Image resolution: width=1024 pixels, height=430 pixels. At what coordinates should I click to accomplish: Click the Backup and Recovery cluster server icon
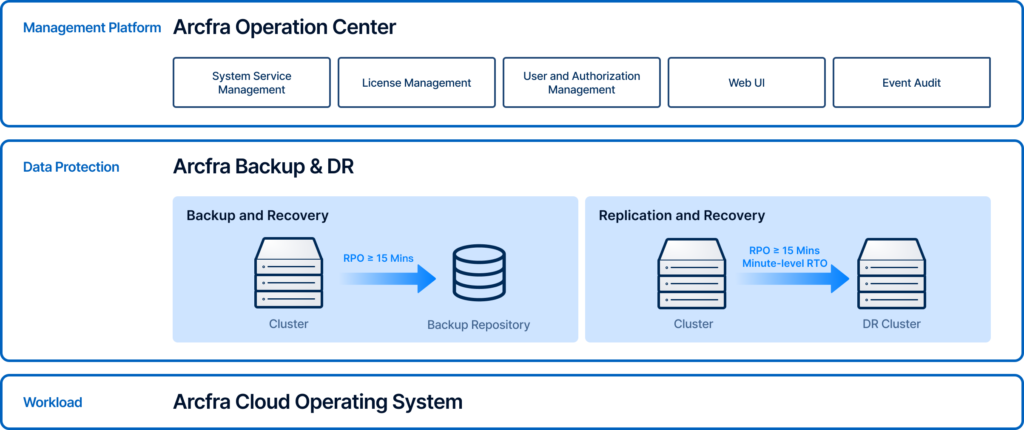coord(288,273)
